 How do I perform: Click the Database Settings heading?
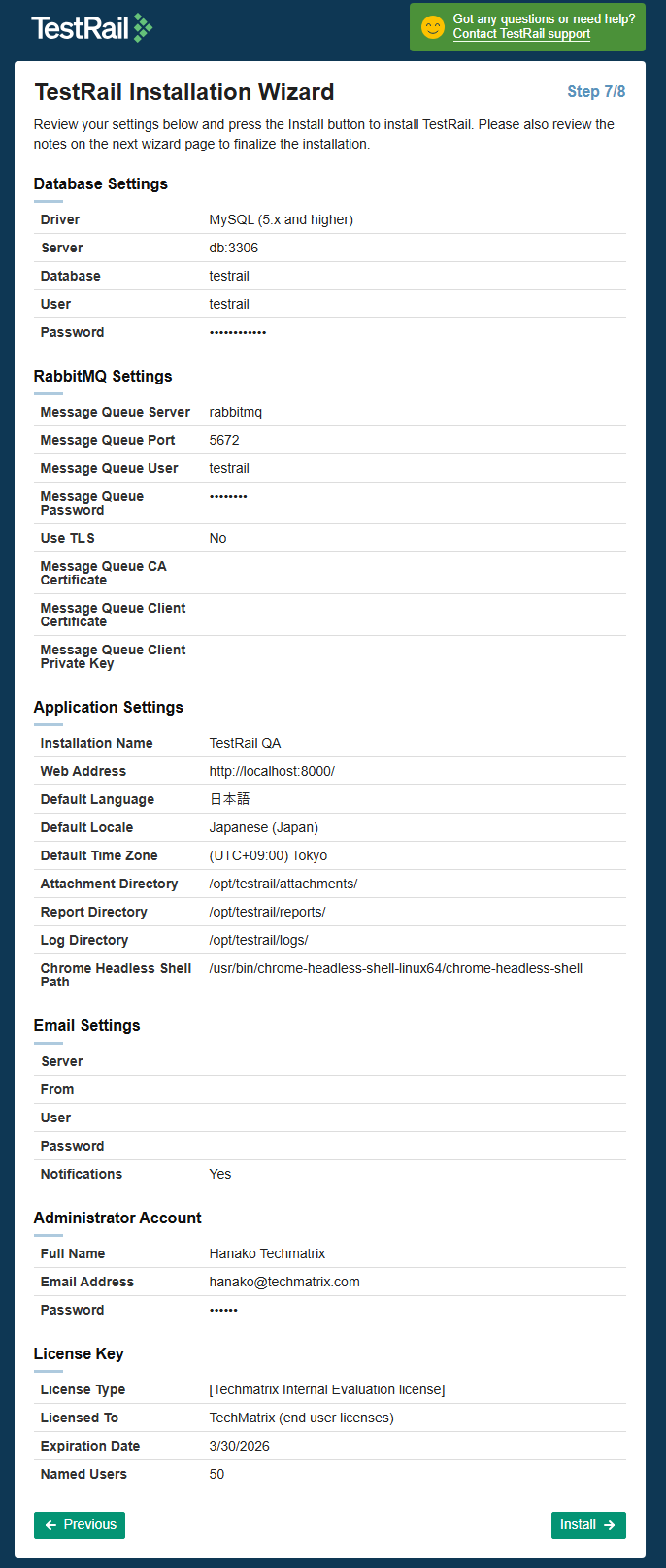tap(101, 184)
